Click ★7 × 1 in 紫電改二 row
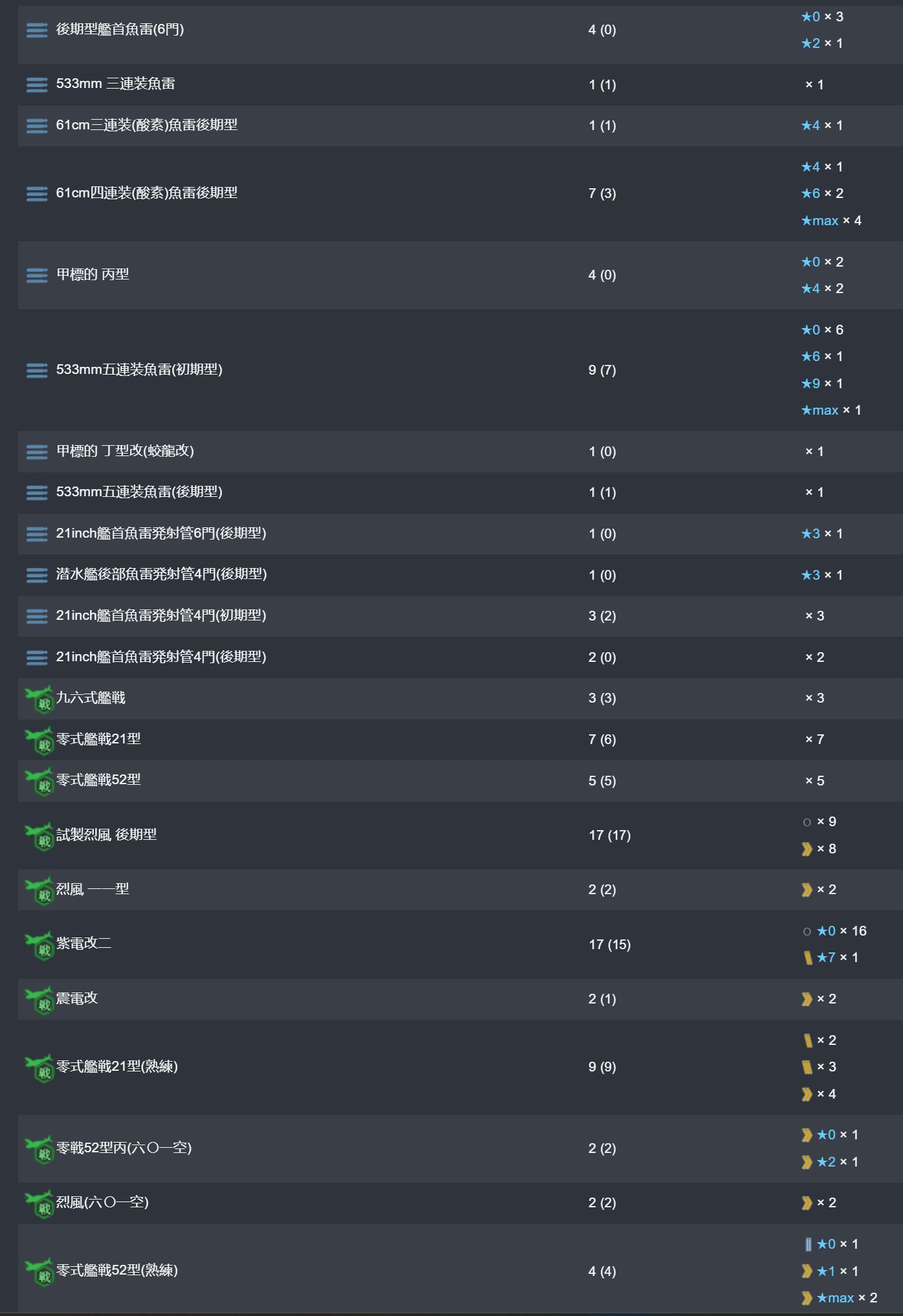The image size is (903, 1316). pos(837,958)
